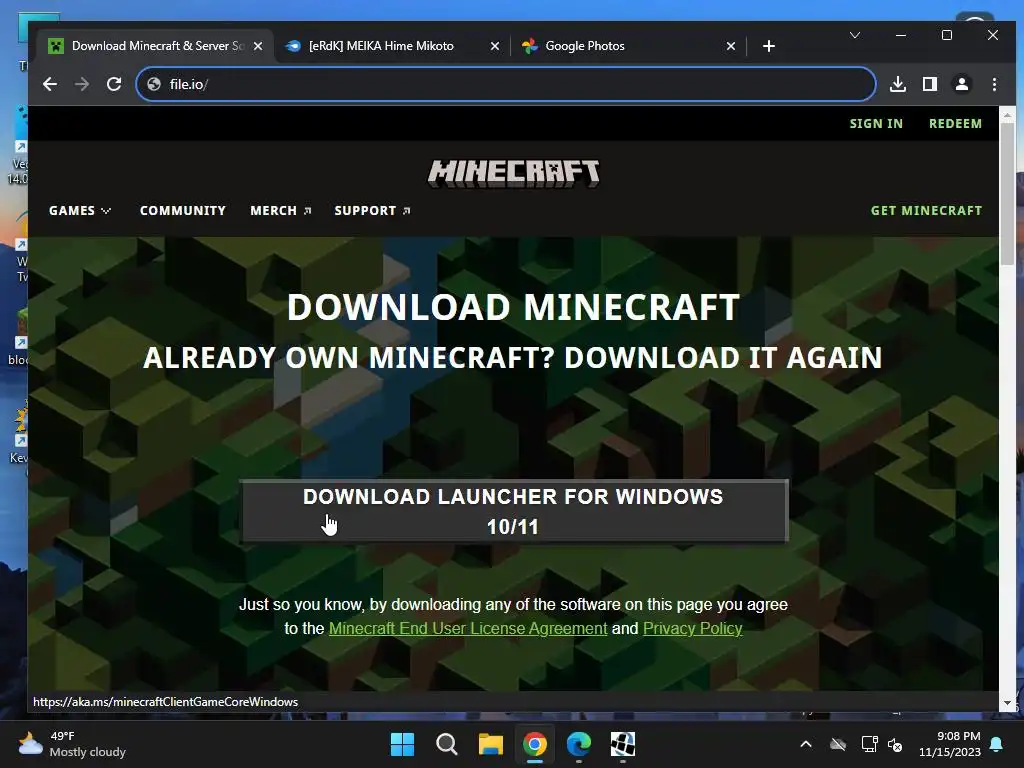
Task: Click the OneDrive cloud tray icon
Action: pyautogui.click(x=838, y=744)
